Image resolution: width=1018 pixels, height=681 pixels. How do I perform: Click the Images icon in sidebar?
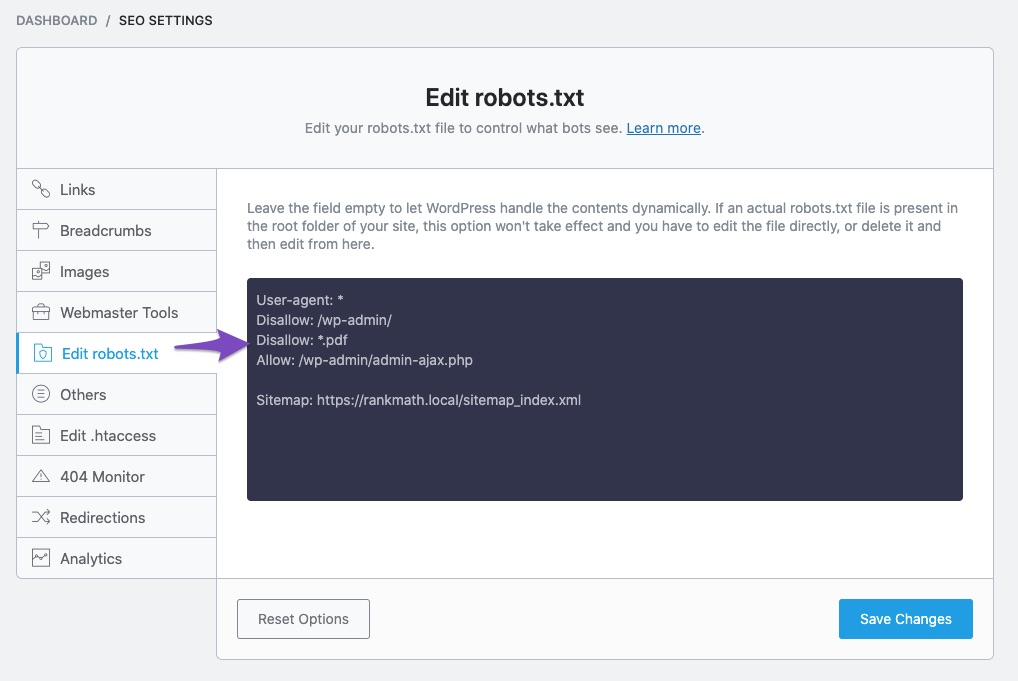point(41,271)
